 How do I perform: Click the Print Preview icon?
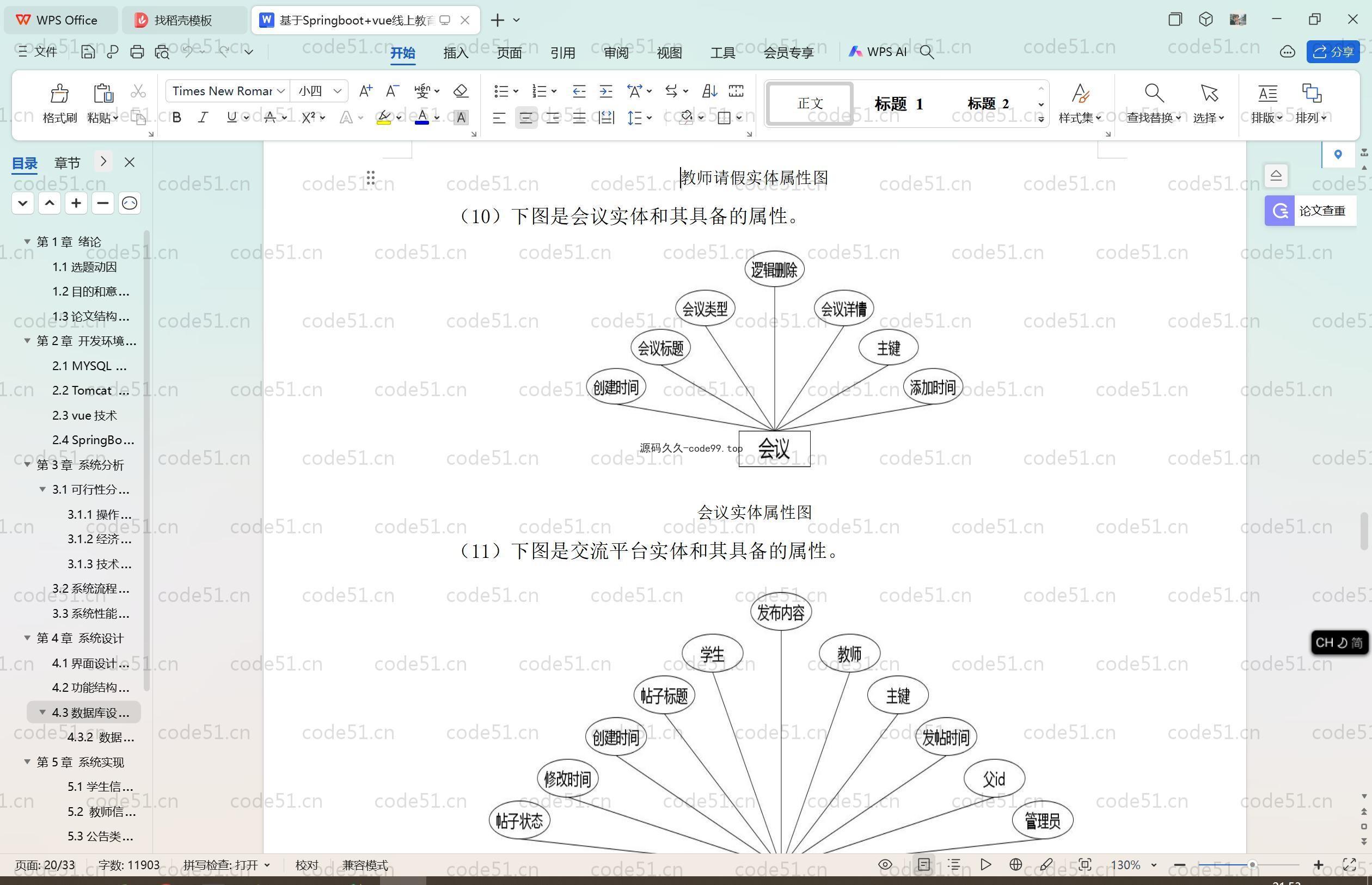(162, 52)
